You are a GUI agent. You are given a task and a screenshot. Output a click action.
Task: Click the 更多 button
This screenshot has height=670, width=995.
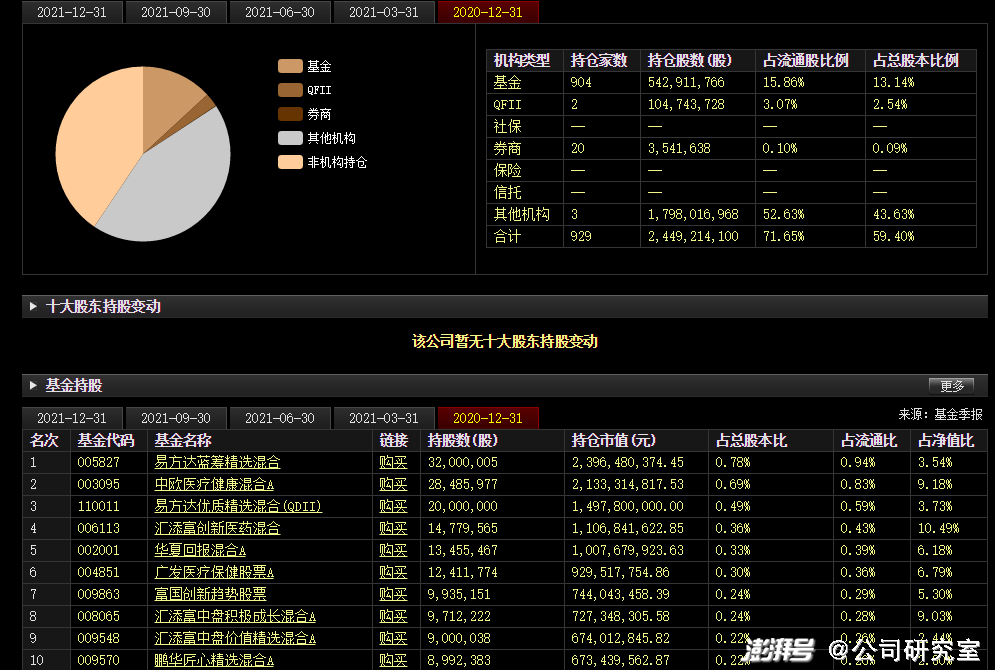951,386
